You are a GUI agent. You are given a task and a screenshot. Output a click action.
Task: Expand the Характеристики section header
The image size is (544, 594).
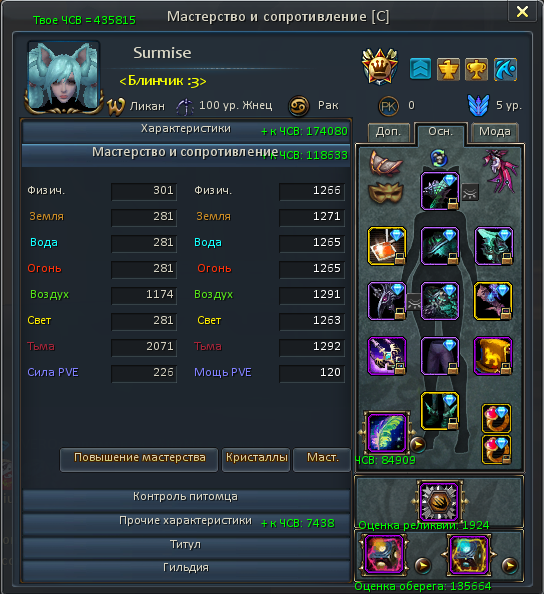[186, 131]
